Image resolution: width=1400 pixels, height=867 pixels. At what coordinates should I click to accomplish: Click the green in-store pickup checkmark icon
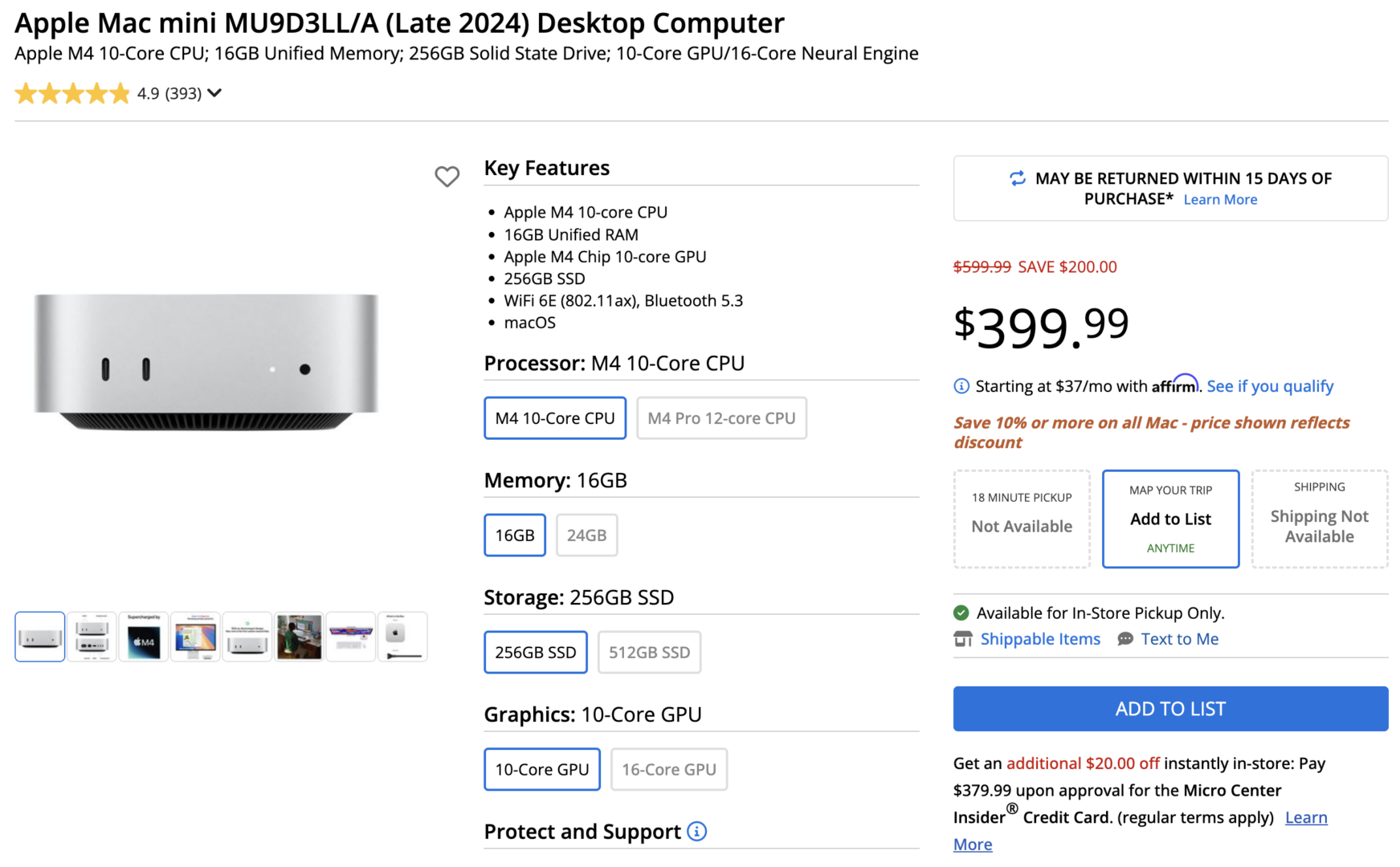pyautogui.click(x=961, y=613)
